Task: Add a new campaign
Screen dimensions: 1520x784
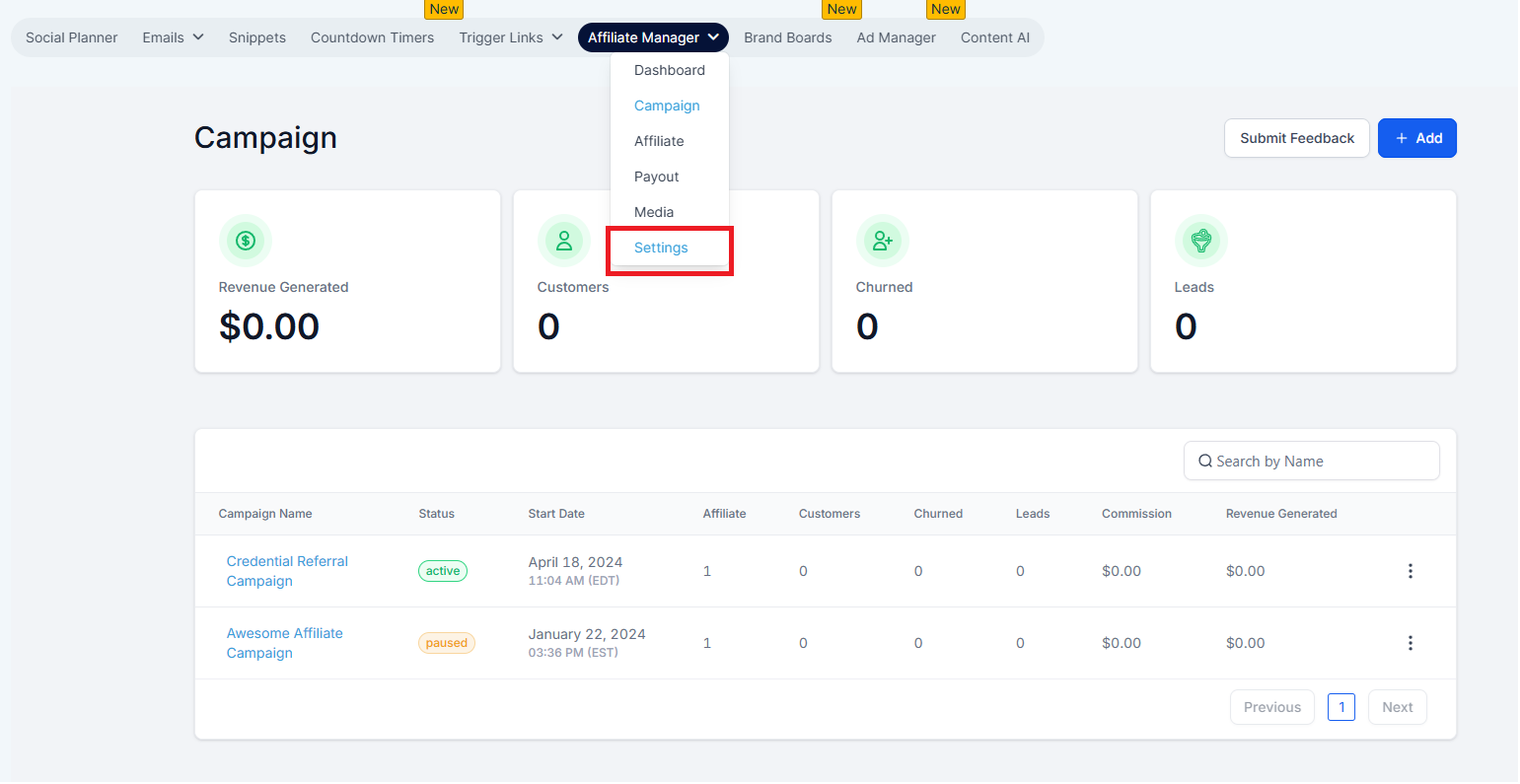Action: coord(1417,138)
